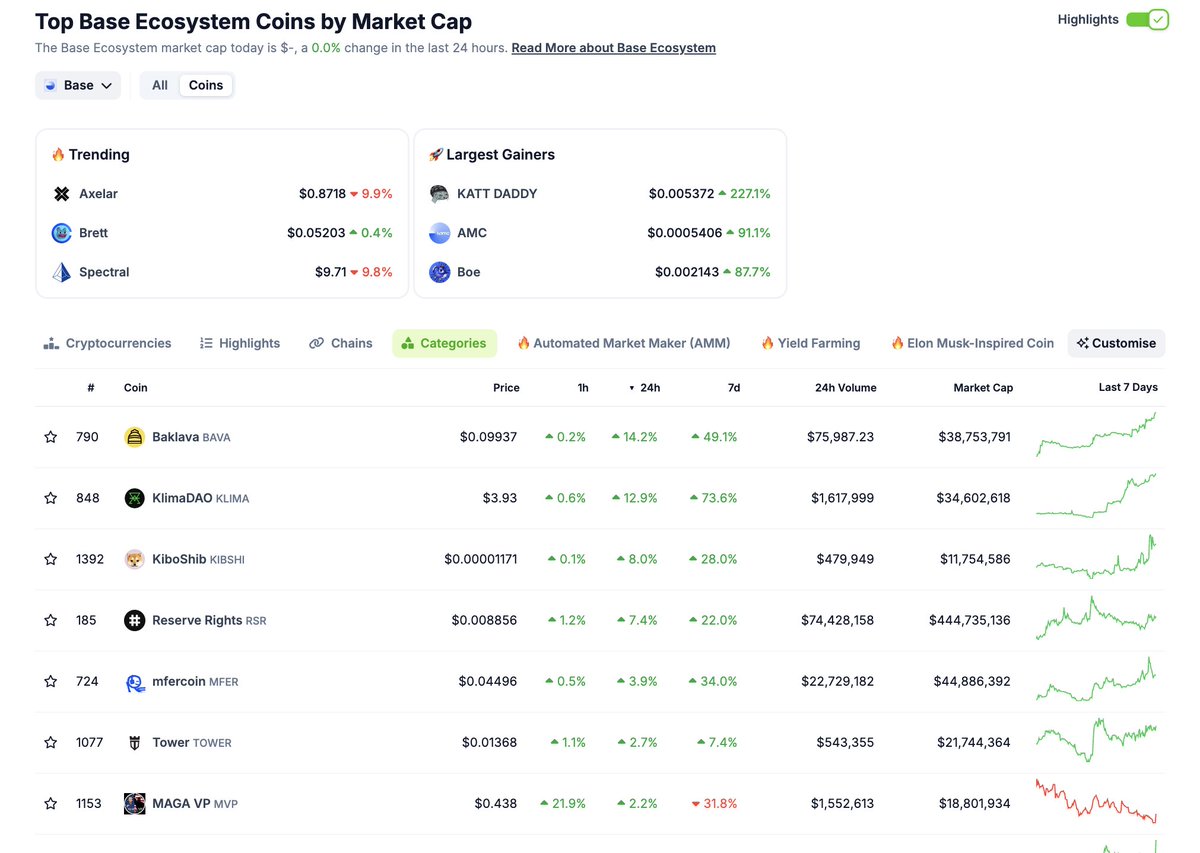Screen dimensions: 1200x853
Task: Click the $444,735,136 market cap value
Action: 970,620
